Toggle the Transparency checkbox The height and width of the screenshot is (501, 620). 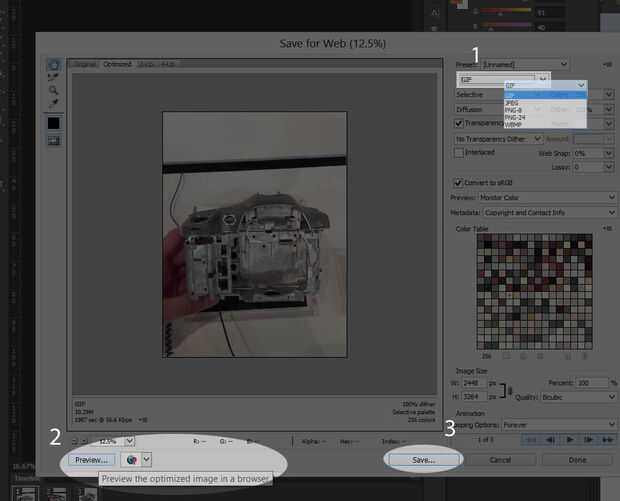tap(459, 124)
